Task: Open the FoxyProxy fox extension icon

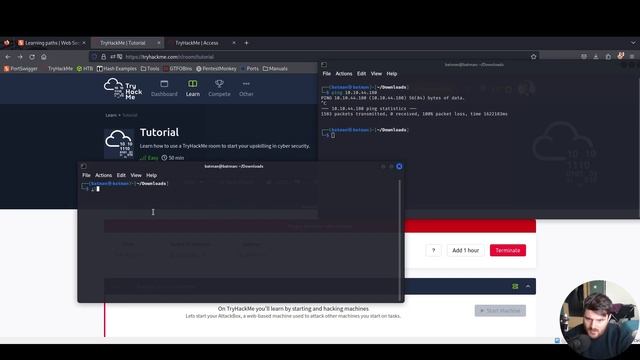Action: click(620, 56)
